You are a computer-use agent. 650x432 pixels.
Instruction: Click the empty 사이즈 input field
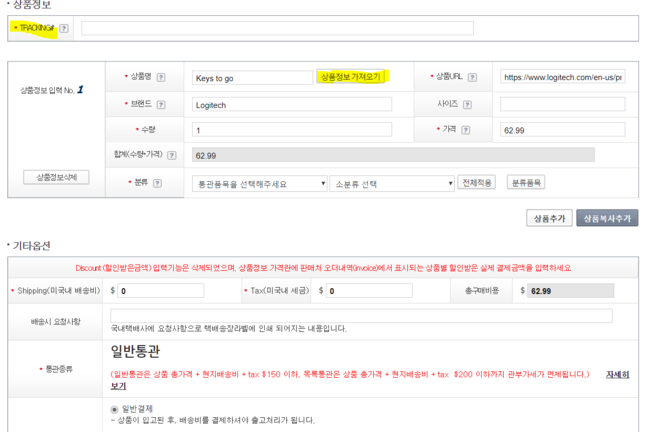563,104
